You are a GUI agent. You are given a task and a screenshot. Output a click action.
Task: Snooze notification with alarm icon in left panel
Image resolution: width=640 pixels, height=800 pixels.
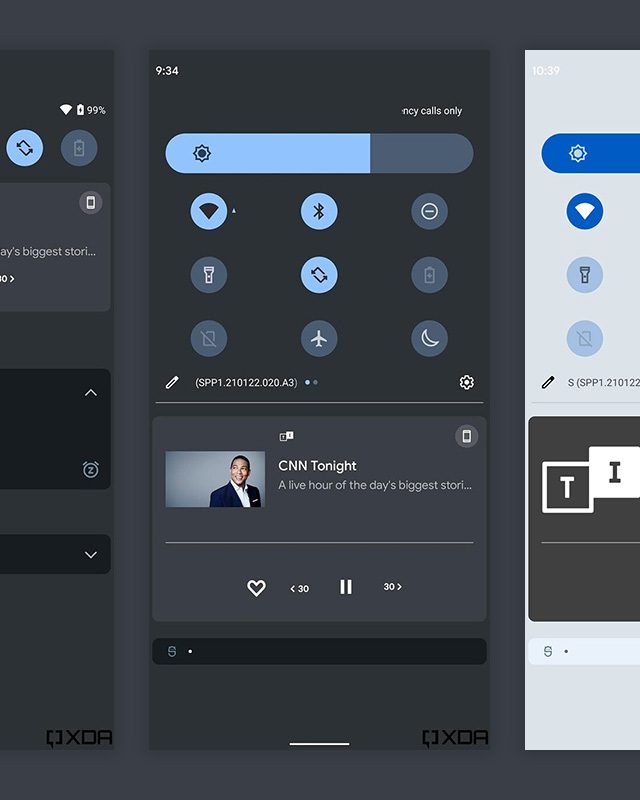[x=91, y=469]
